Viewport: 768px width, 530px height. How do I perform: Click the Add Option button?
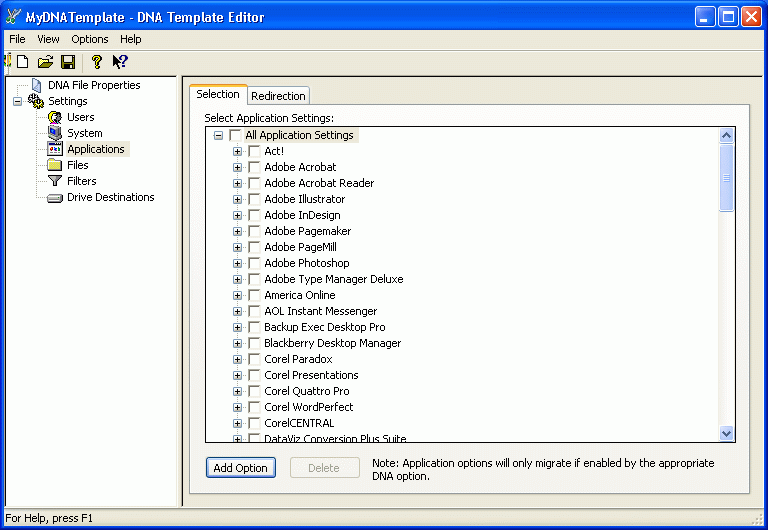[x=240, y=468]
